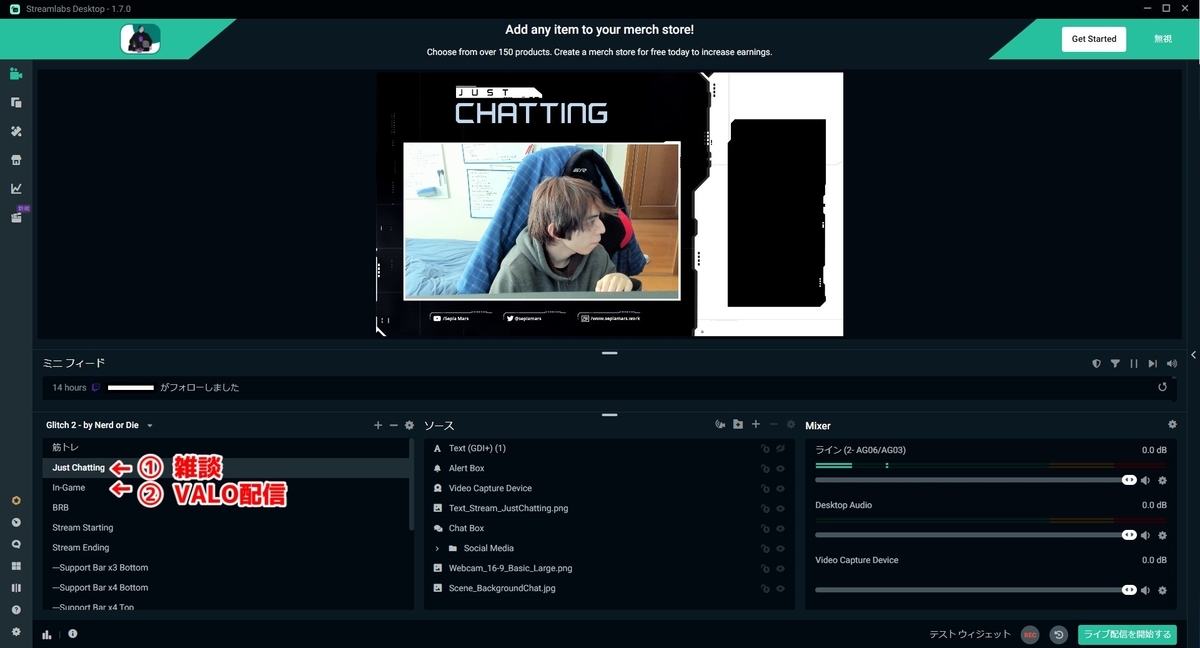This screenshot has height=648, width=1200.
Task: Select the —Support Bar x3 Bottom scene
Action: pyautogui.click(x=226, y=568)
